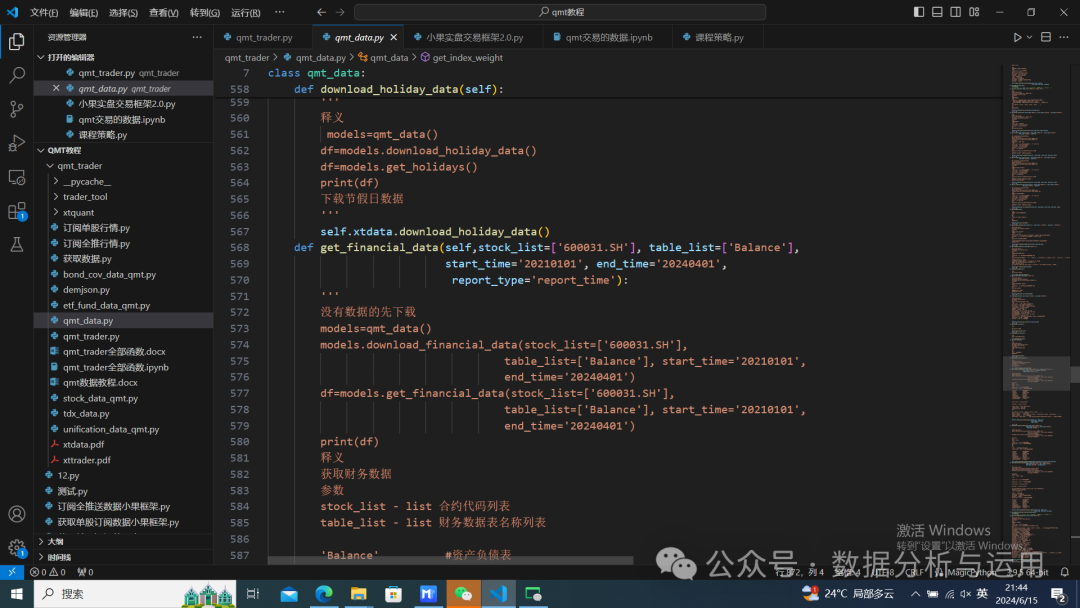Open the Testing flask view
This screenshot has height=608, width=1080.
[x=17, y=244]
